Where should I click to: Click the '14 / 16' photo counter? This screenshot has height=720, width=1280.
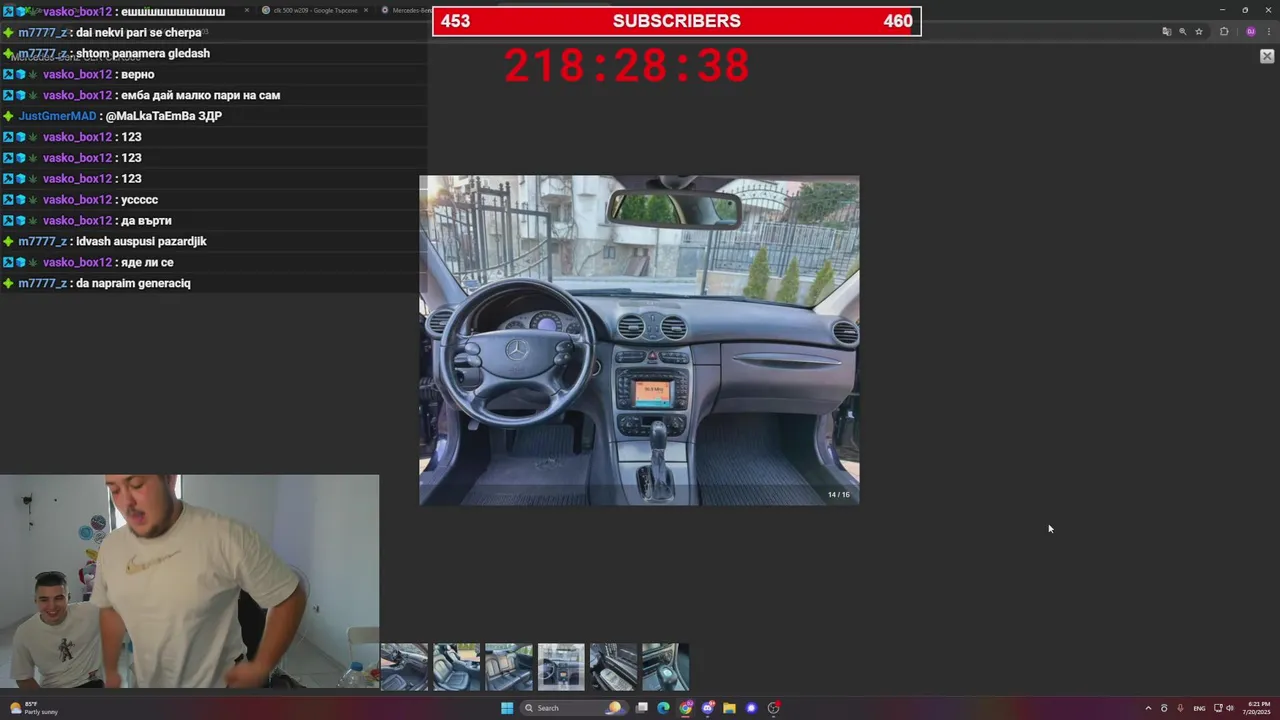tap(838, 494)
